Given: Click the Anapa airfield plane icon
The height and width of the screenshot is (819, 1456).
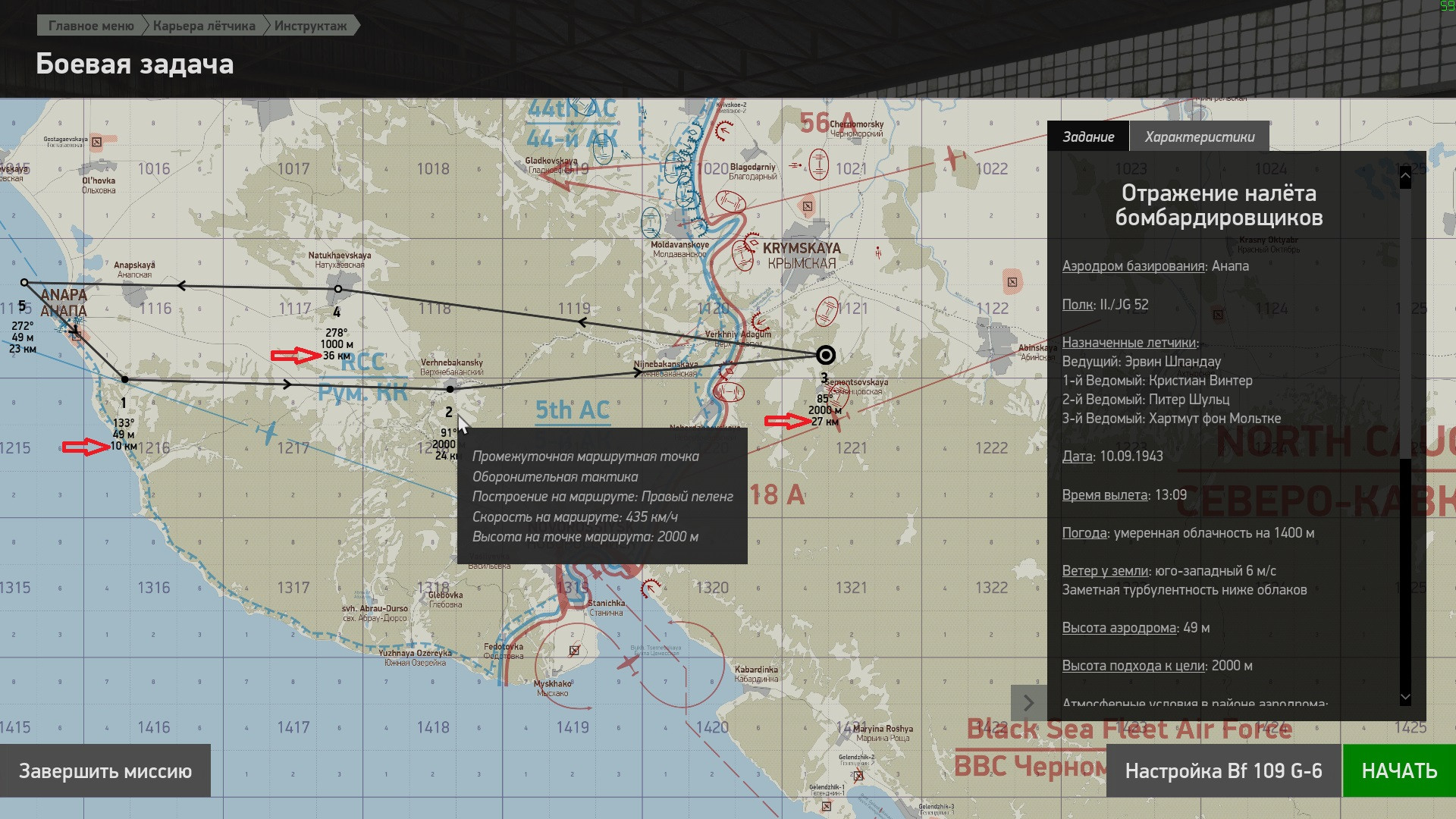Looking at the screenshot, I should click(74, 331).
